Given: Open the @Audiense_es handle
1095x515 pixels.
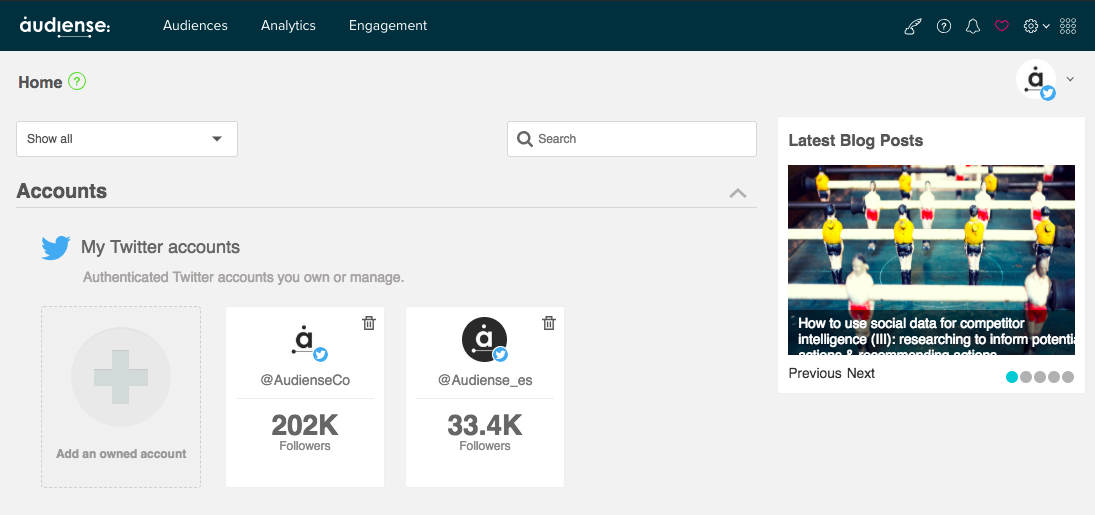Looking at the screenshot, I should 485,380.
